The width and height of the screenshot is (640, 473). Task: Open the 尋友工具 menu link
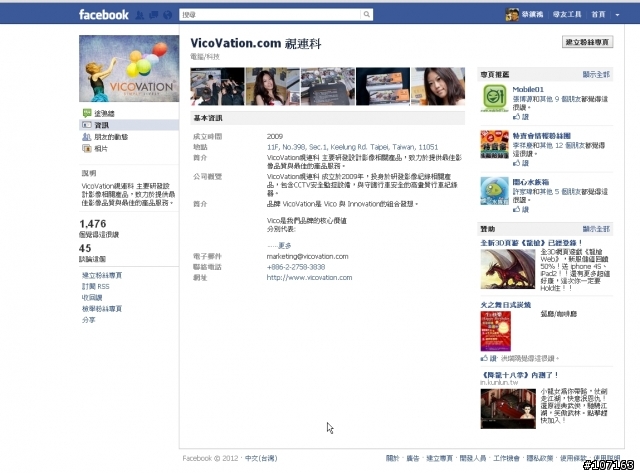567,14
